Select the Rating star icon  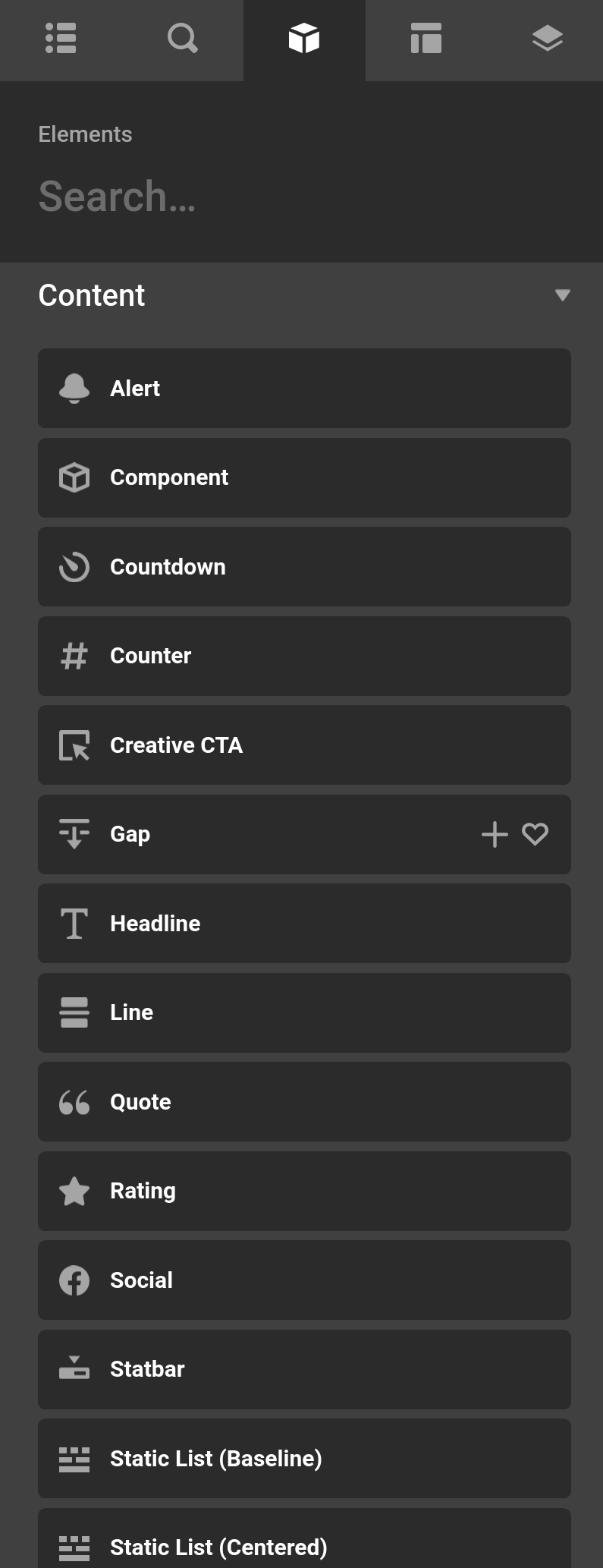tap(74, 1192)
